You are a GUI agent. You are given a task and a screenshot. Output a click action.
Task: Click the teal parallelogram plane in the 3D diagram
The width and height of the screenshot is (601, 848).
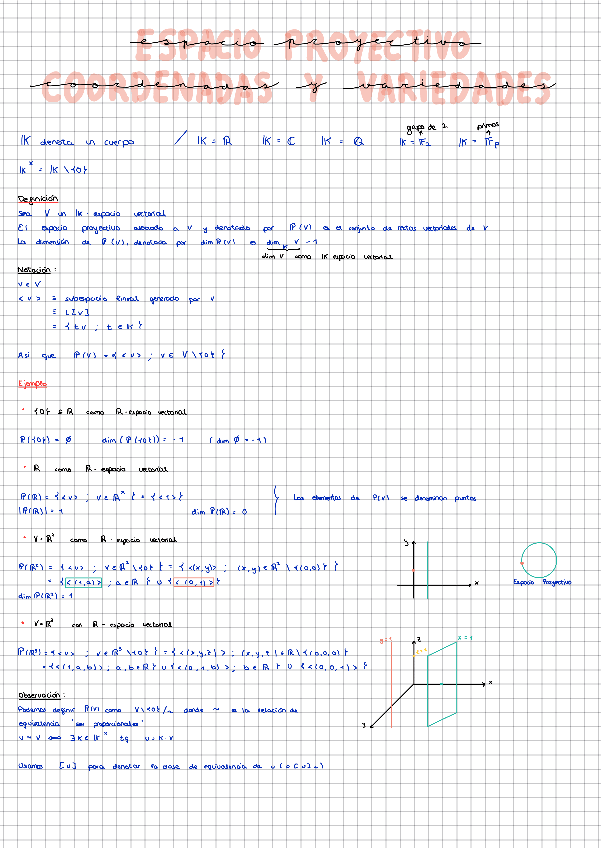(x=443, y=685)
